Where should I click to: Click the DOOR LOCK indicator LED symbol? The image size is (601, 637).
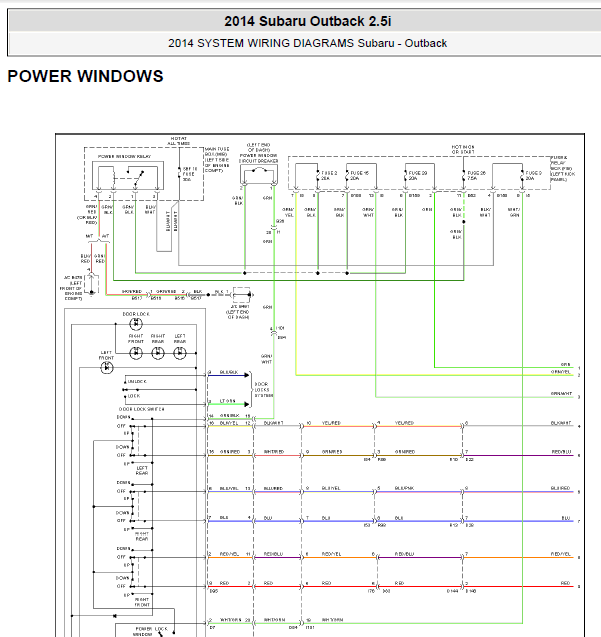pos(136,324)
